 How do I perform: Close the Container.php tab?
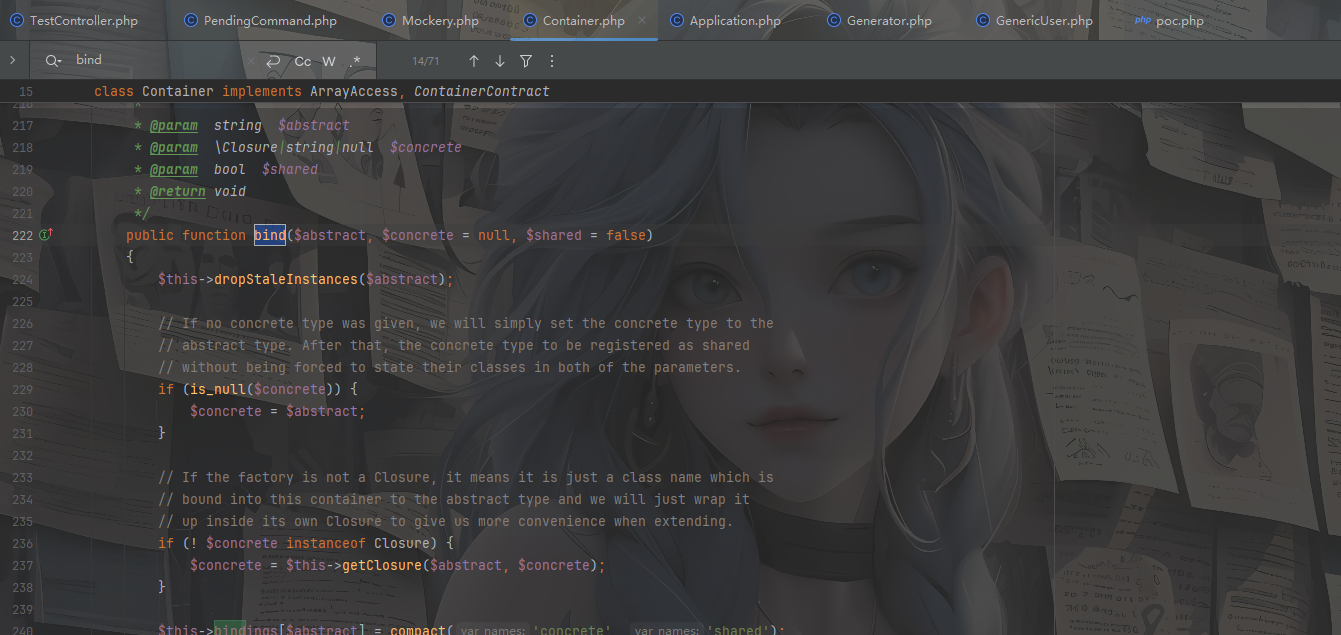(x=642, y=20)
